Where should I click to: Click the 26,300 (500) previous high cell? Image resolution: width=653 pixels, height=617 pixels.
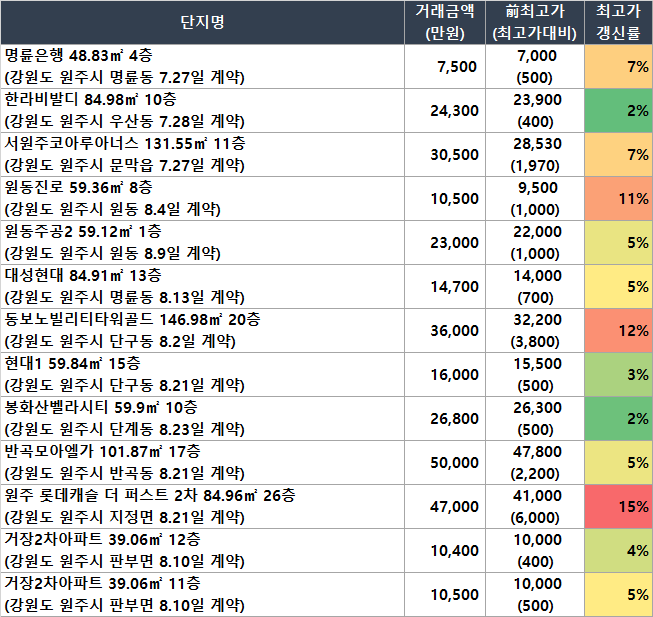click(x=535, y=419)
